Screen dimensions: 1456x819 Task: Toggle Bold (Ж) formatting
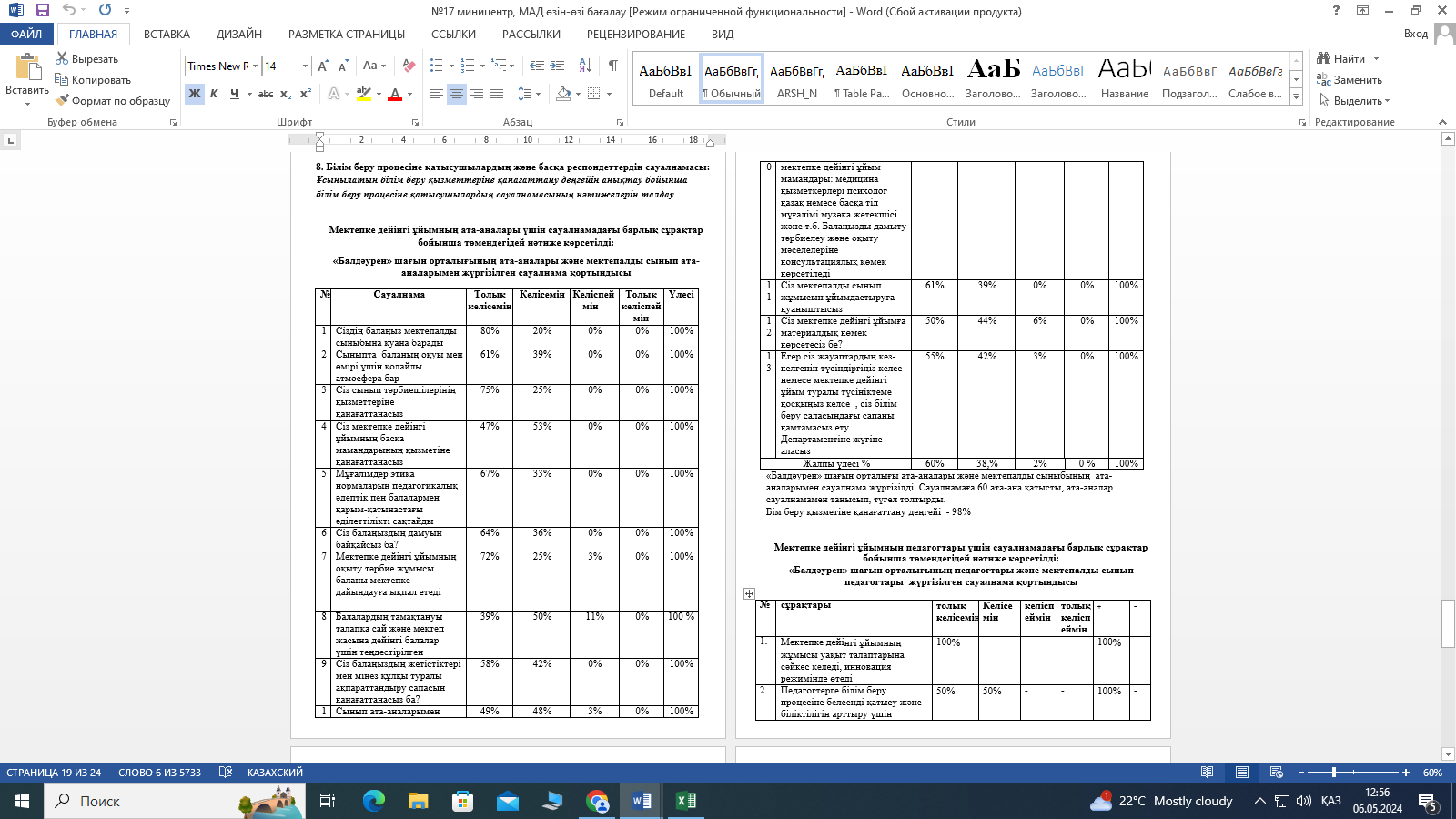click(x=195, y=94)
